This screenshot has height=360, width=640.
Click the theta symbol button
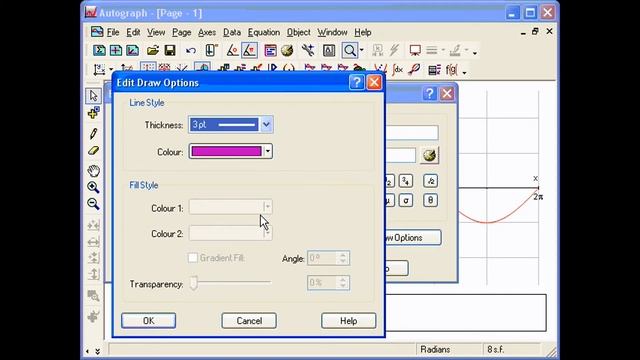[x=431, y=200]
